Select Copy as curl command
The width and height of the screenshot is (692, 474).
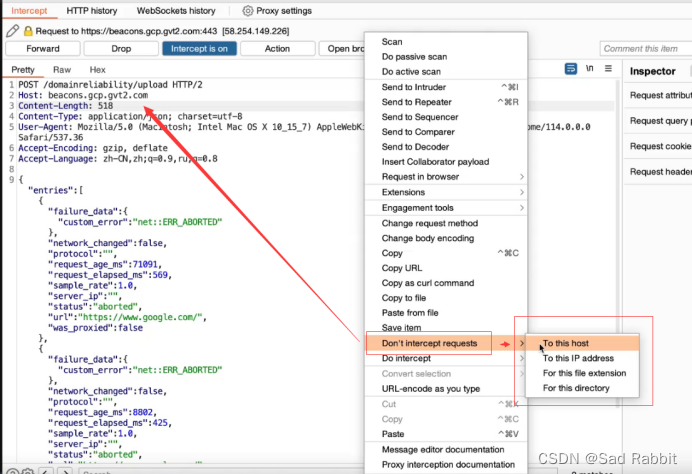pos(446,283)
